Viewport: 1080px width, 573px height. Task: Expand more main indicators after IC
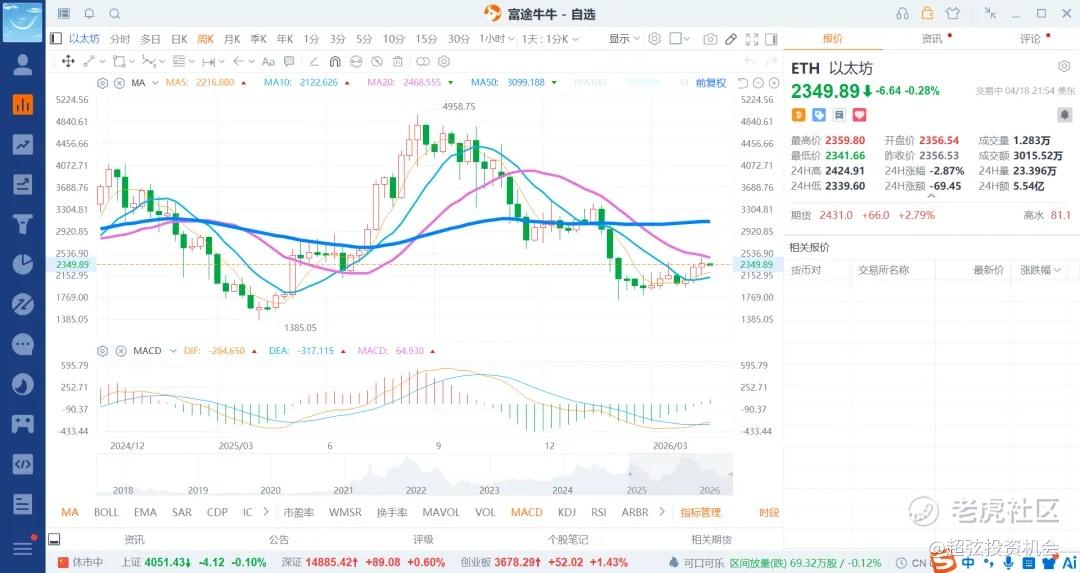pyautogui.click(x=266, y=512)
